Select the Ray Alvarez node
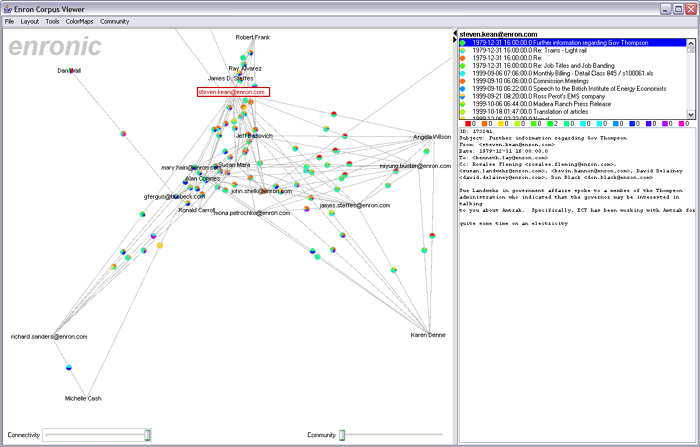The width and height of the screenshot is (700, 447). click(245, 69)
